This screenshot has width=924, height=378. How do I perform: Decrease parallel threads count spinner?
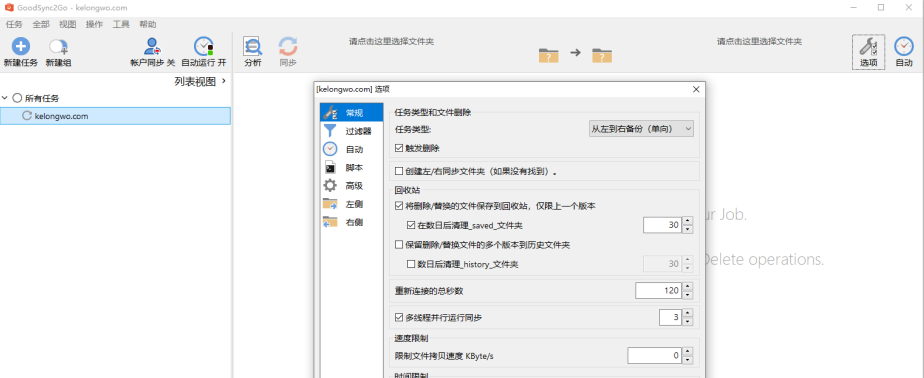(688, 322)
